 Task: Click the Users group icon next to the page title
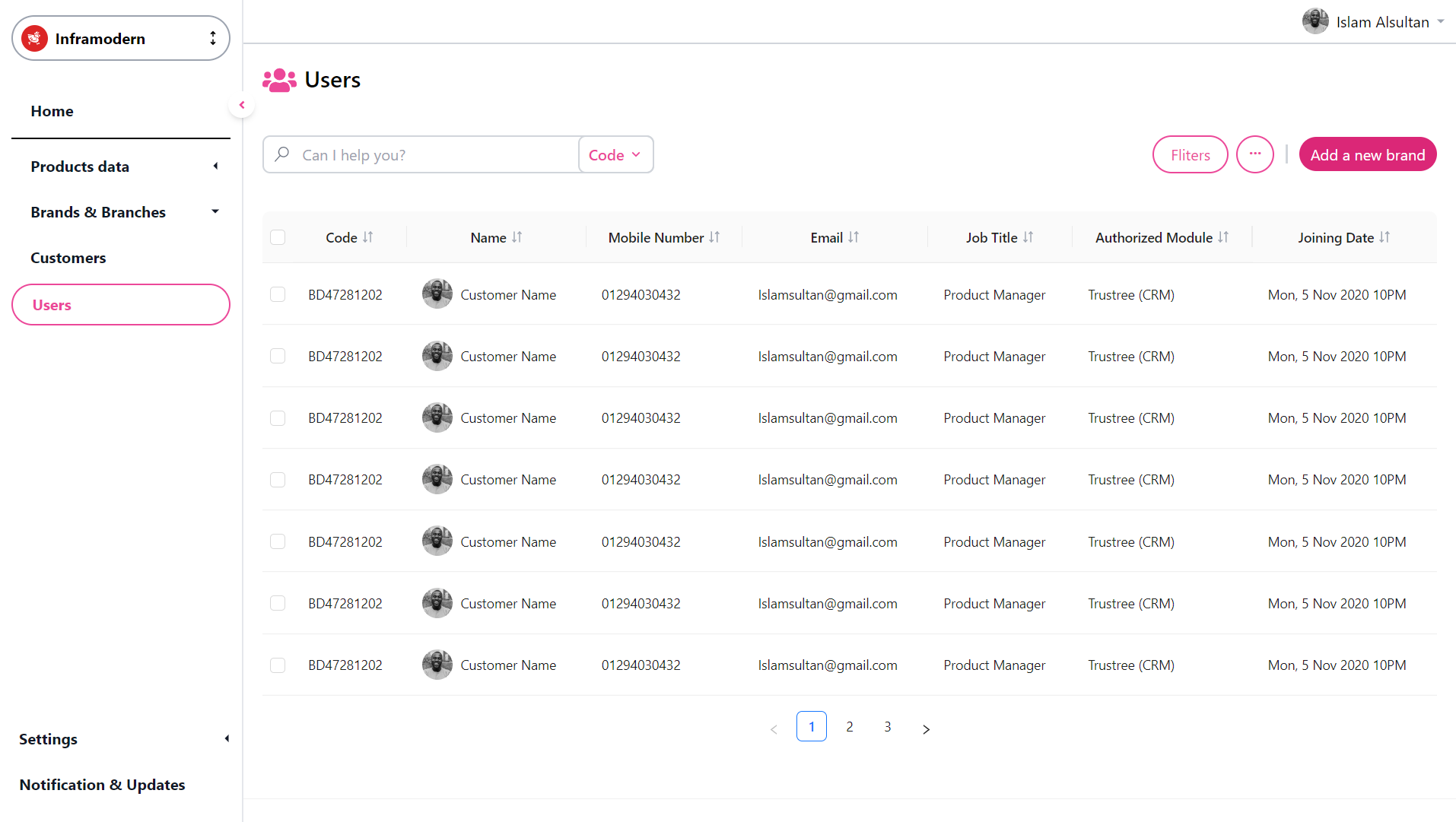tap(279, 79)
